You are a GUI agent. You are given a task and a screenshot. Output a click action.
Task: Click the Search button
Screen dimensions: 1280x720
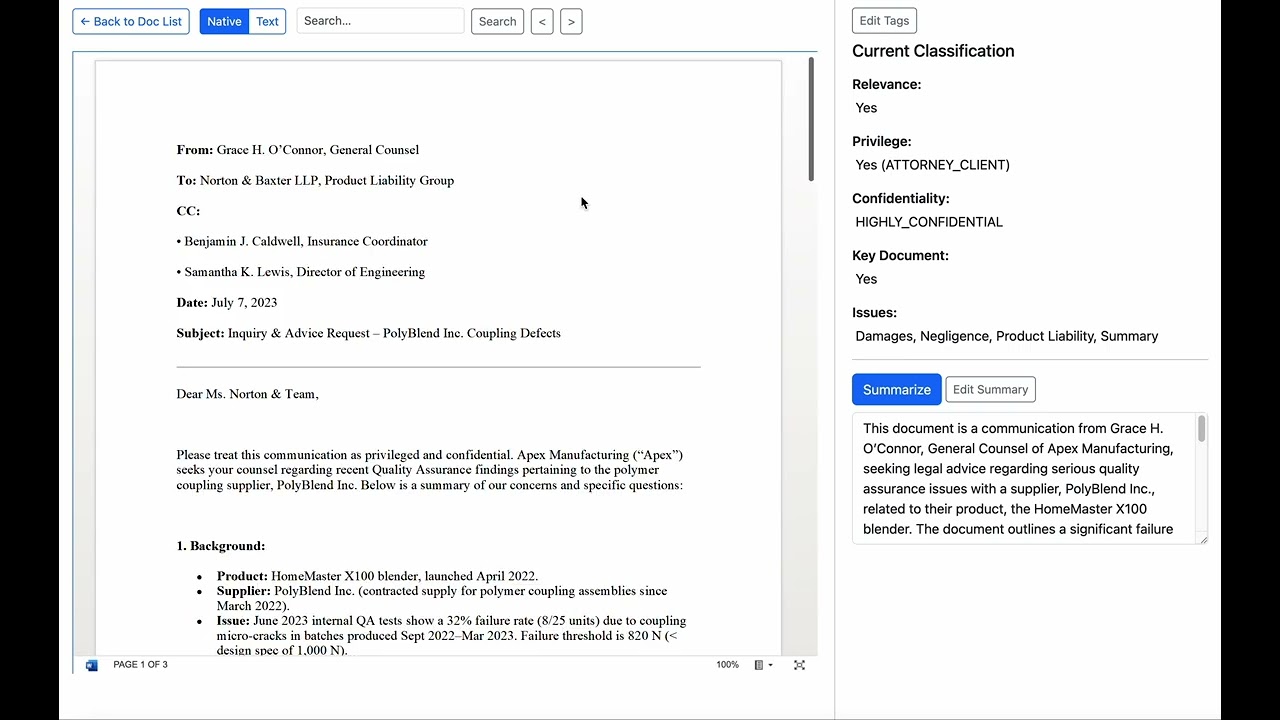(497, 21)
